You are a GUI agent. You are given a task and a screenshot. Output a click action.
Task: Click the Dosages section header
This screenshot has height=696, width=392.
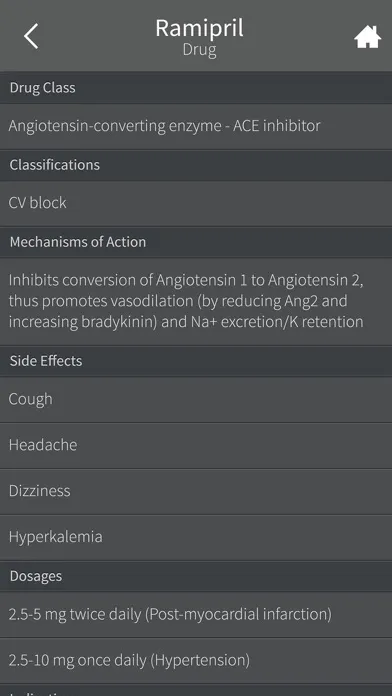196,577
